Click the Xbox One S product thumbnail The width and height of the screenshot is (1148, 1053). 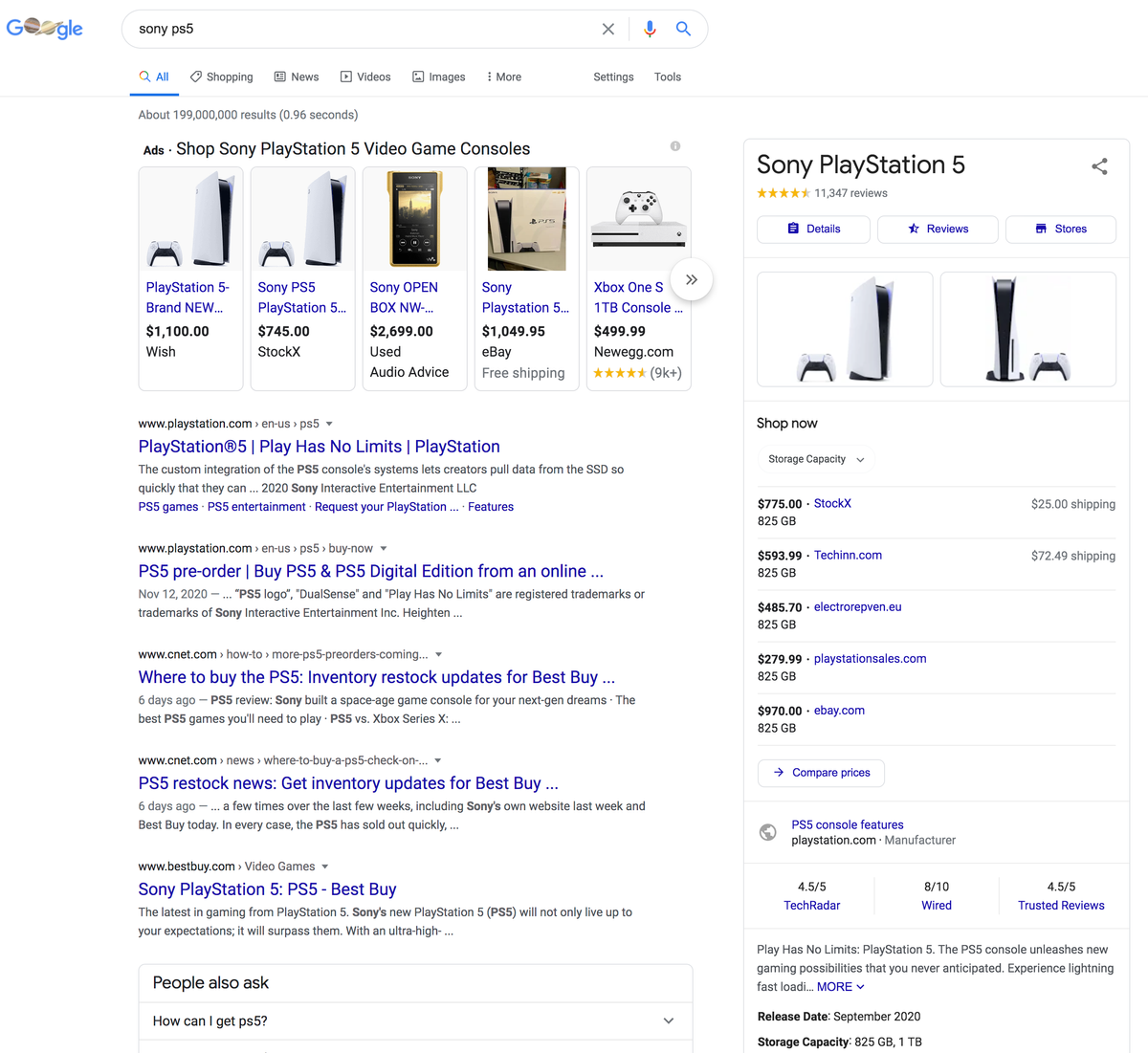click(x=638, y=219)
